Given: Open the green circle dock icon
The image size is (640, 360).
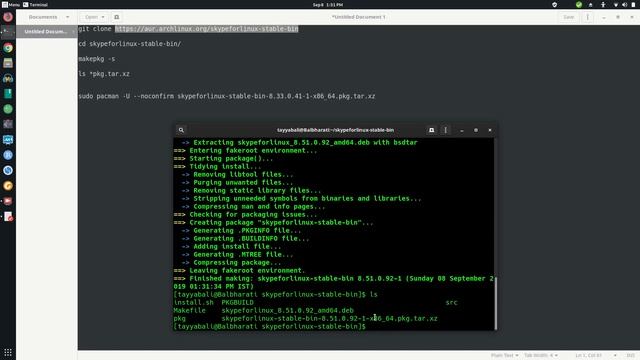Looking at the screenshot, I should (8, 109).
